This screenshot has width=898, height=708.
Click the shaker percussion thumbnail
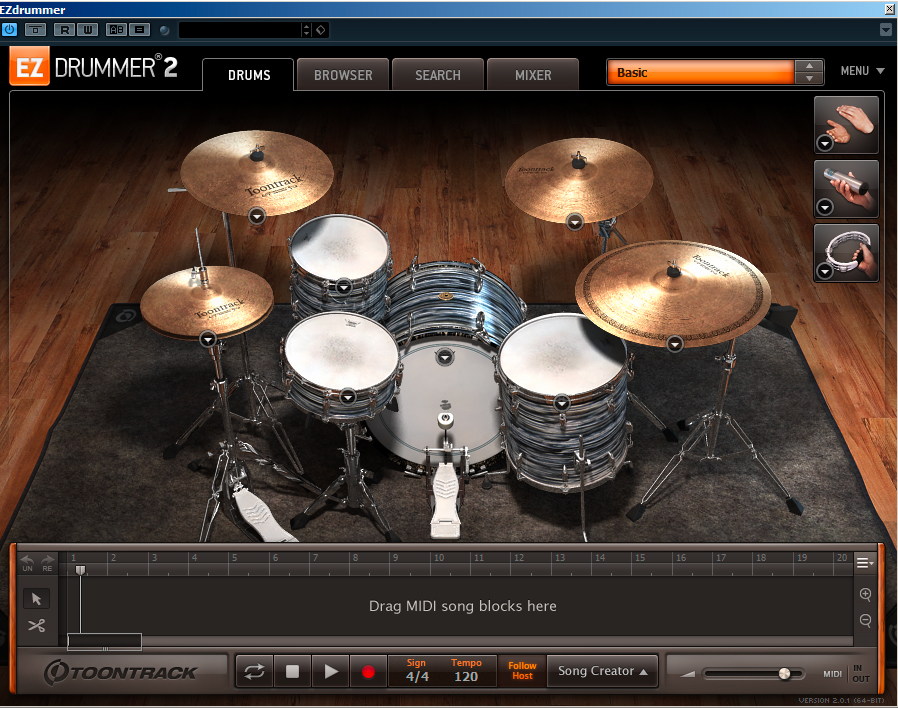(846, 188)
